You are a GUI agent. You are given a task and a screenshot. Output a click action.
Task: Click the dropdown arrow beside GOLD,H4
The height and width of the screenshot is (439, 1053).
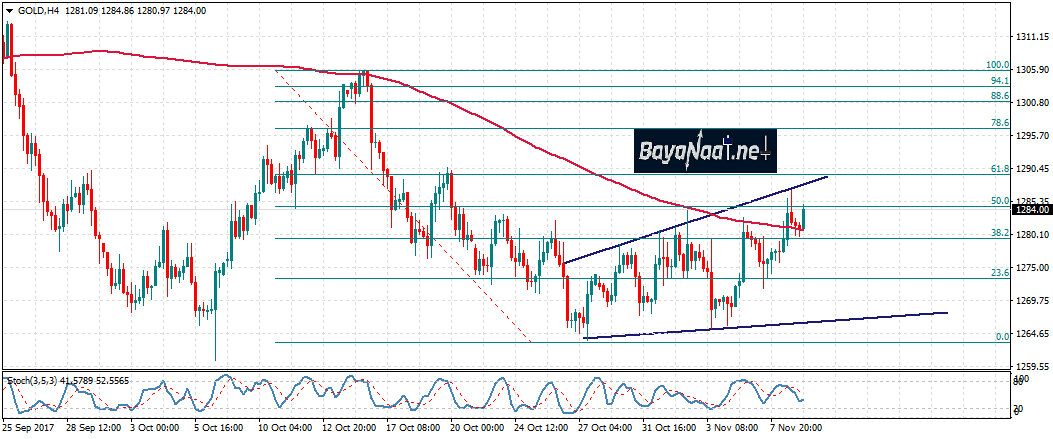(x=9, y=10)
